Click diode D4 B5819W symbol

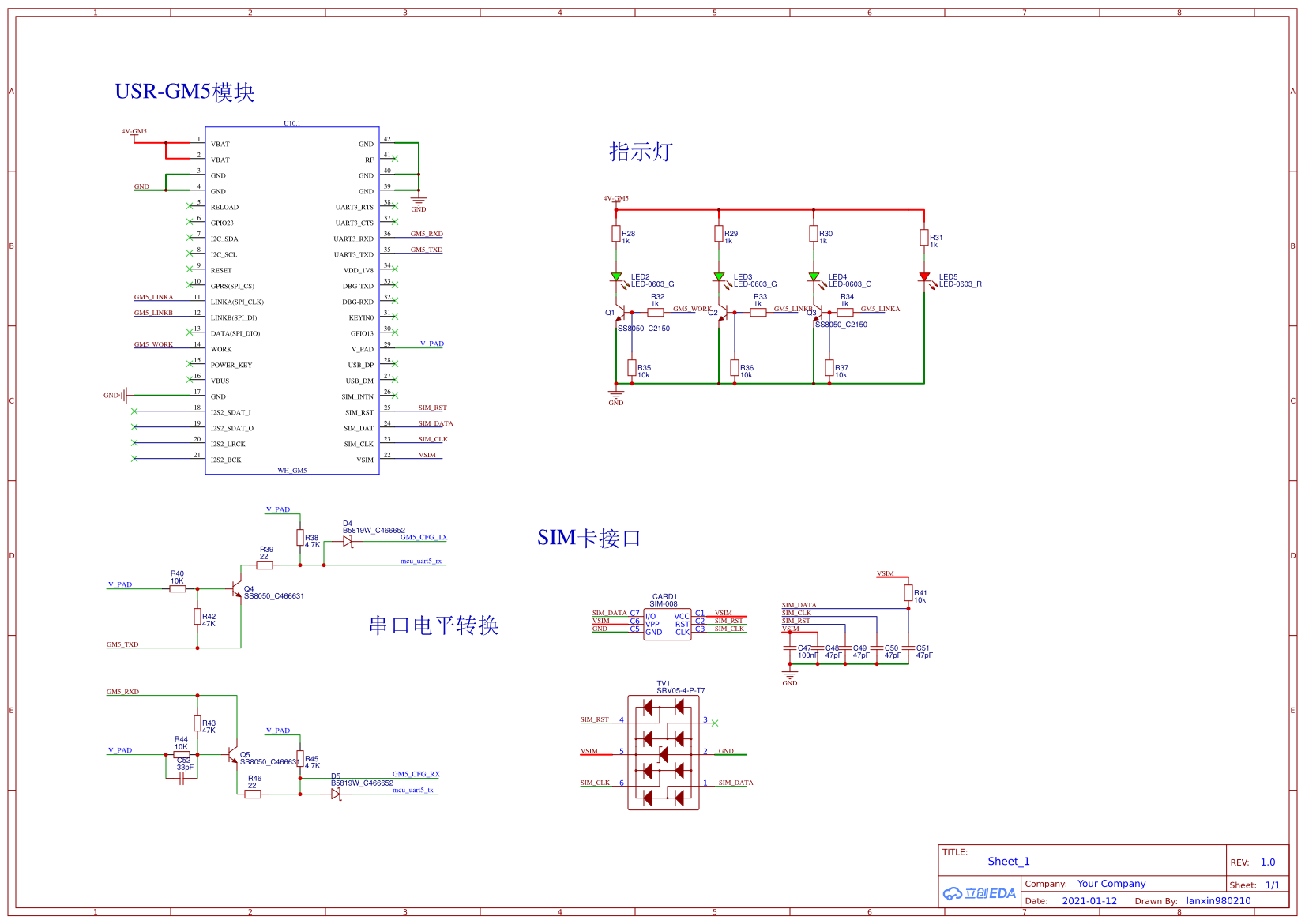tap(348, 543)
